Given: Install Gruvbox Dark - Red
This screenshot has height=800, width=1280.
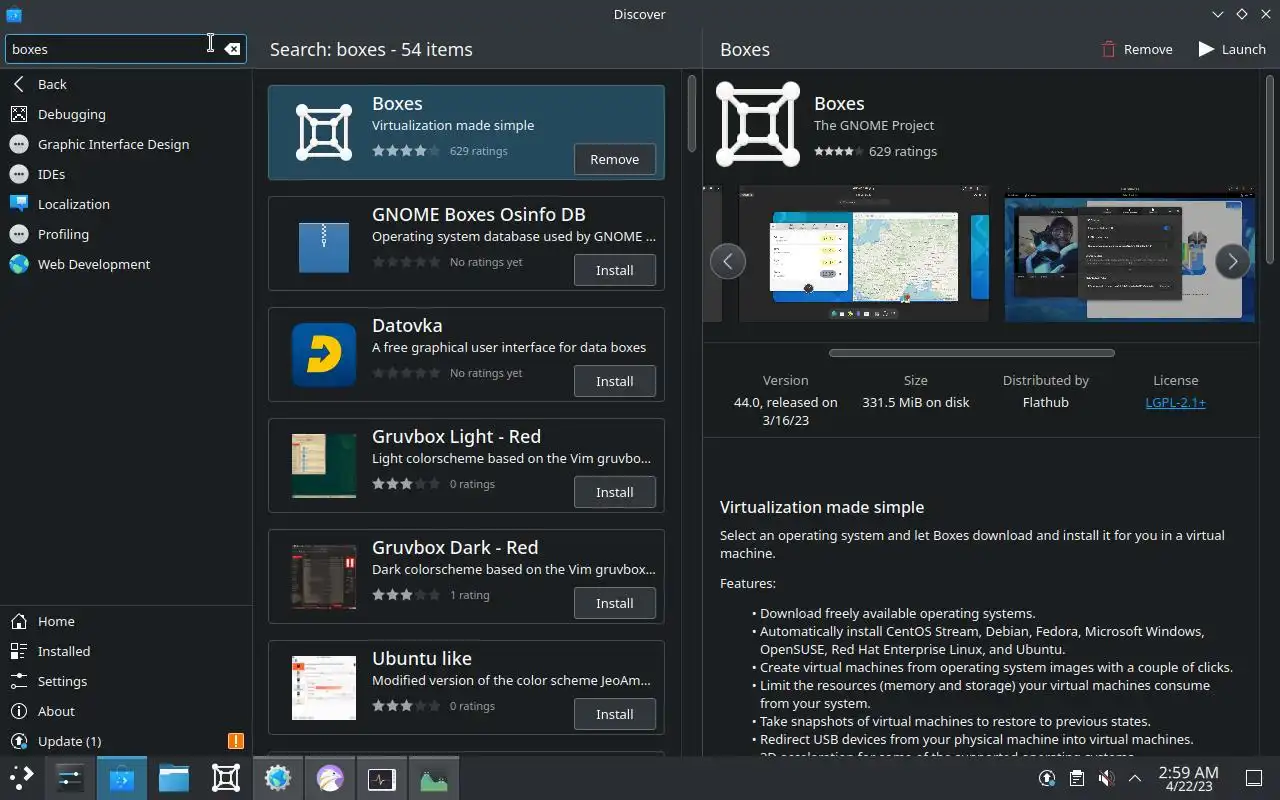Looking at the screenshot, I should point(614,603).
